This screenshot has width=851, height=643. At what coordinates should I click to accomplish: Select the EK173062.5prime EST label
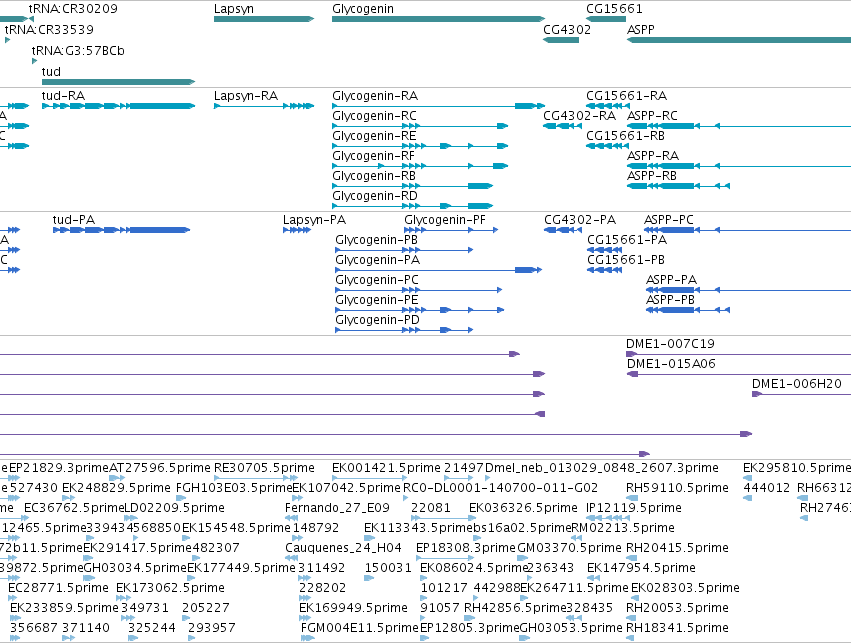click(x=170, y=588)
